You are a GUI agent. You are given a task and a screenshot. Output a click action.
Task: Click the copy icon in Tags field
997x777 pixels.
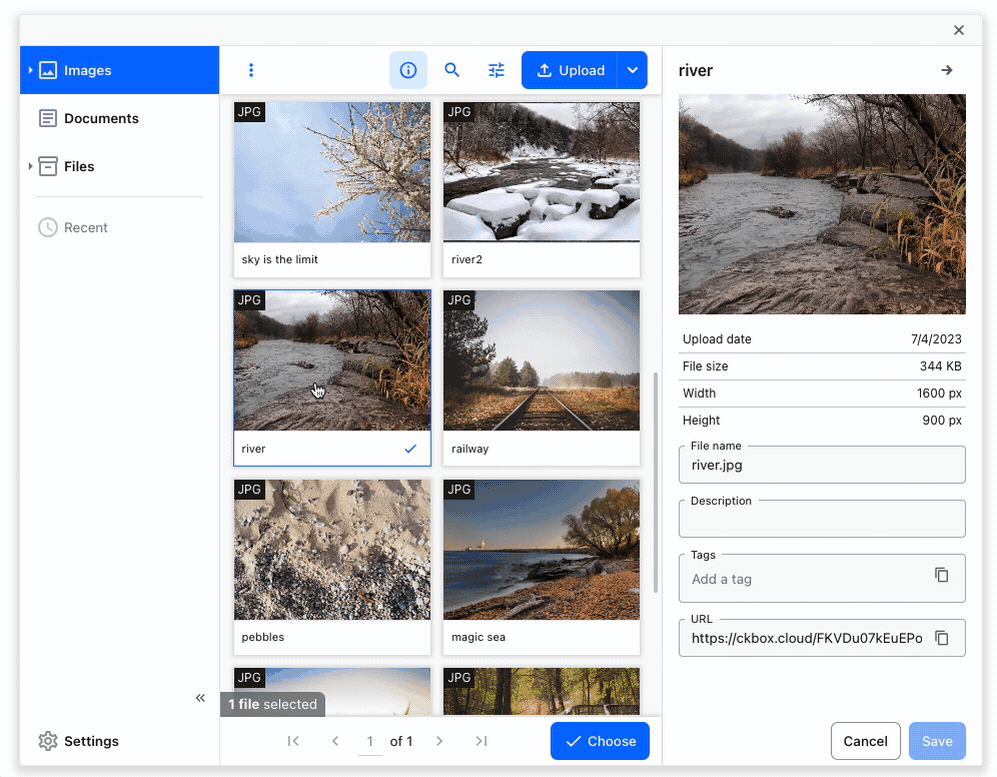click(941, 575)
